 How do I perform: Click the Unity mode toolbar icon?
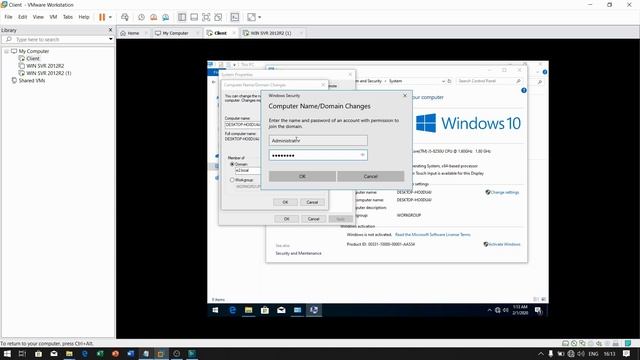[218, 17]
